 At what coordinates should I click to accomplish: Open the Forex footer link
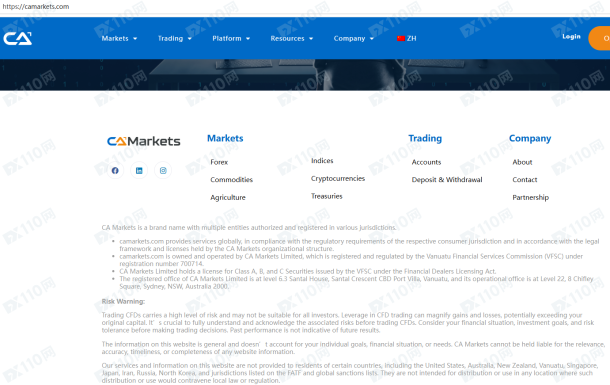(x=219, y=162)
